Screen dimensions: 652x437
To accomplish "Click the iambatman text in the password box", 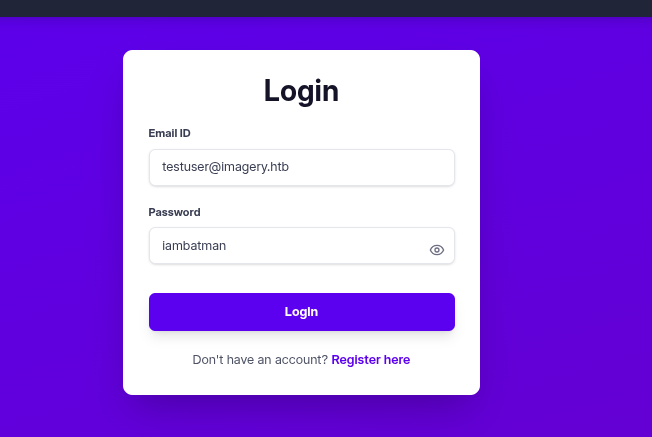I will (194, 246).
